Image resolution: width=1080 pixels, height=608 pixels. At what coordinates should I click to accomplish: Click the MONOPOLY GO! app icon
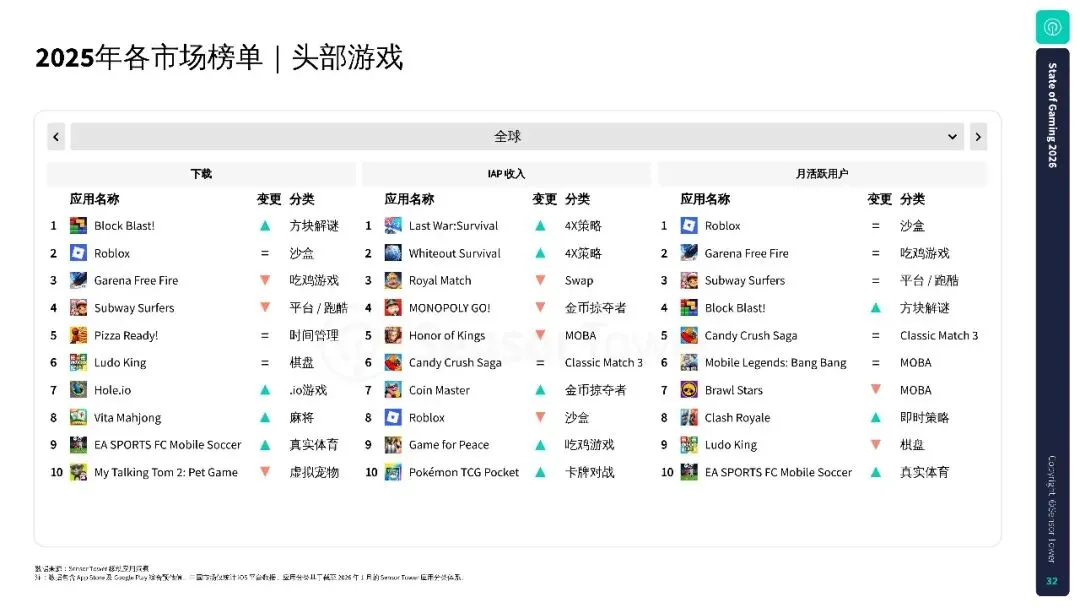pos(391,307)
